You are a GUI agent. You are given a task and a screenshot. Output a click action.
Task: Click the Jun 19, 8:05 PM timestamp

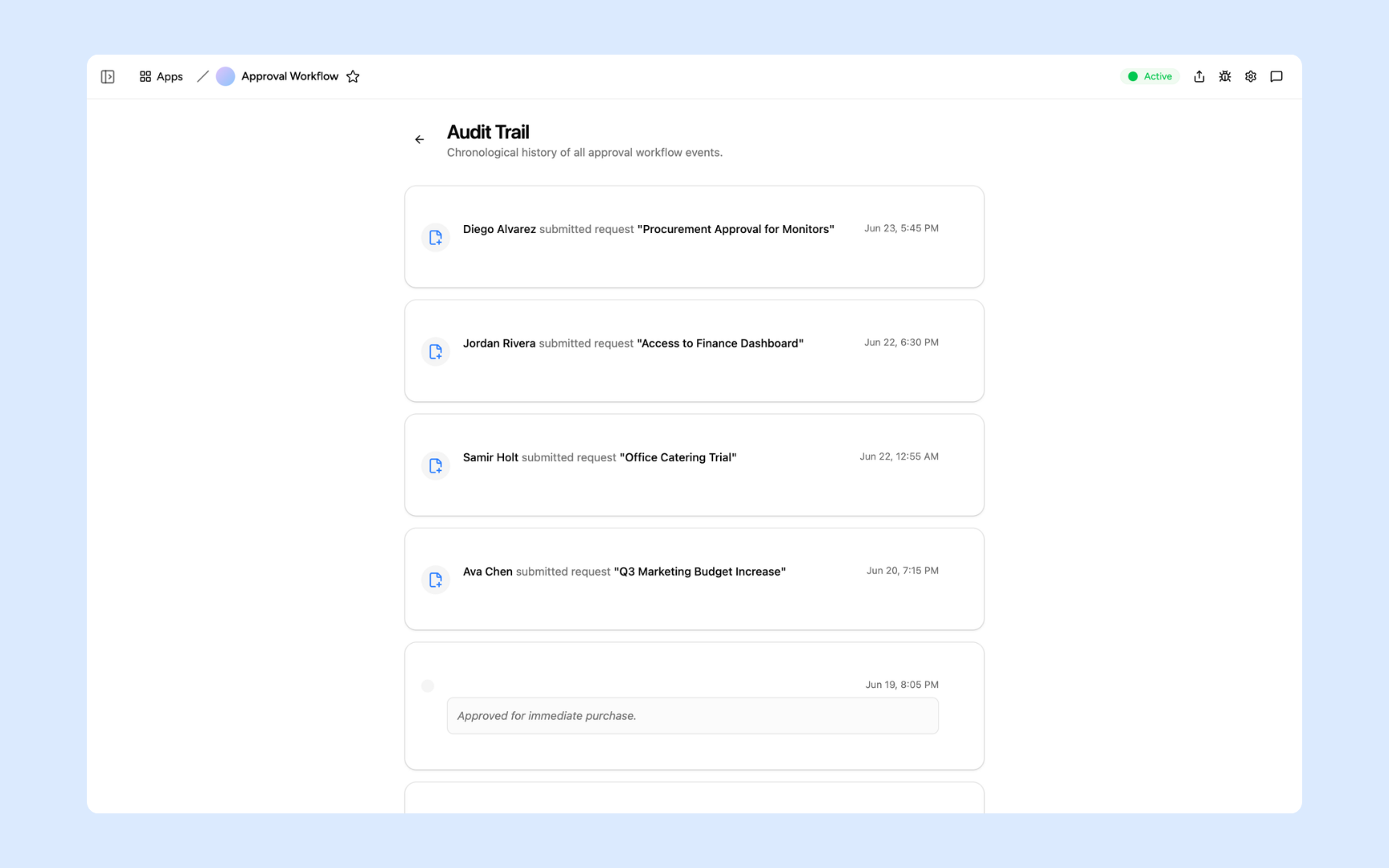(x=902, y=685)
